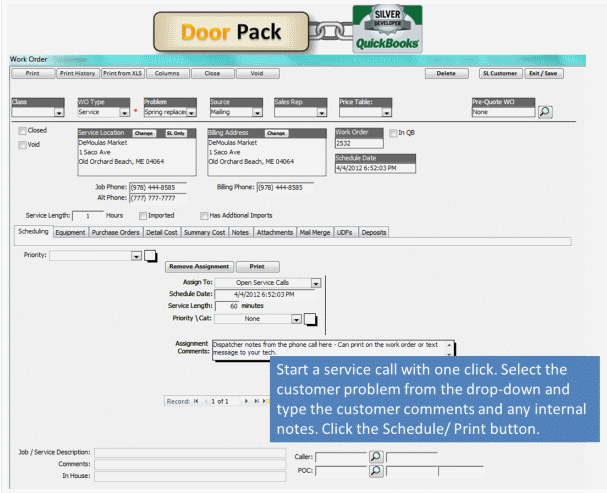Expand the Priority dropdown under Scheduling
Viewport: 607px width, 493px height.
[136, 256]
